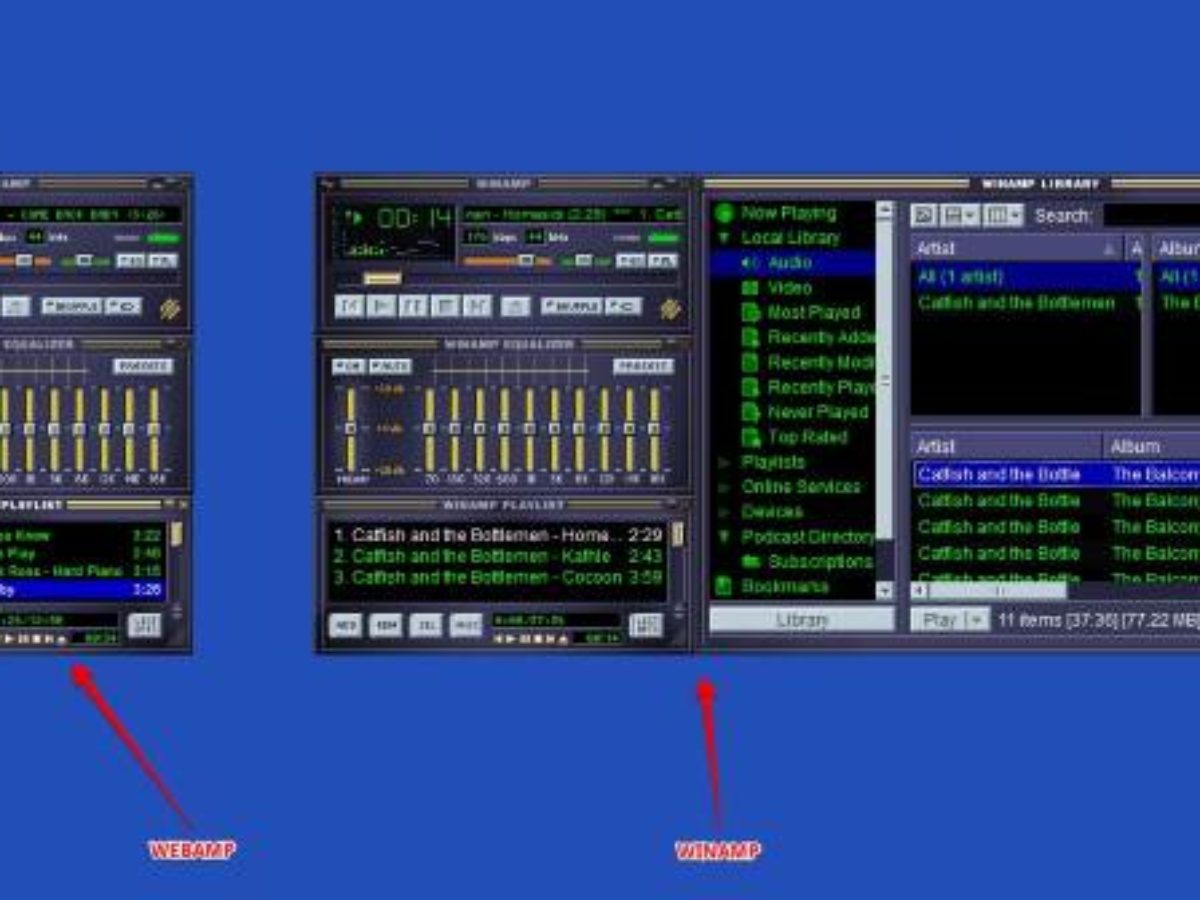Click the Library button below the tree
This screenshot has width=1200, height=900.
point(802,620)
